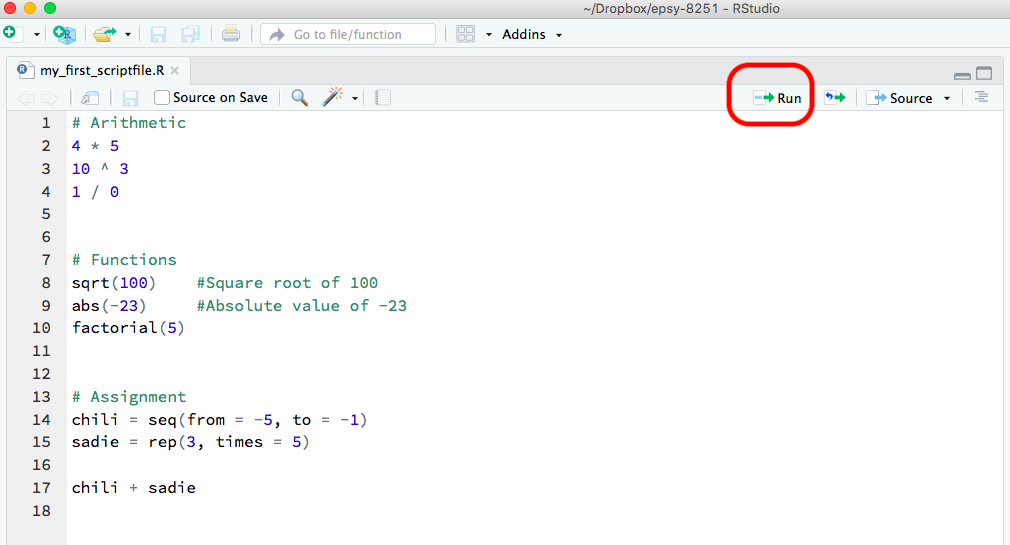Re-run the previous code region
The height and width of the screenshot is (545, 1010).
tap(834, 98)
